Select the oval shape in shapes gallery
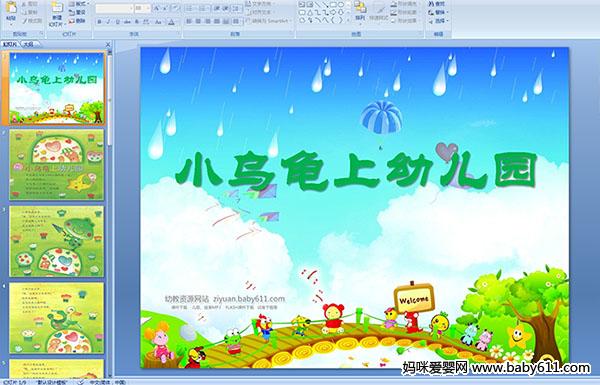The height and width of the screenshot is (385, 600). point(341,4)
